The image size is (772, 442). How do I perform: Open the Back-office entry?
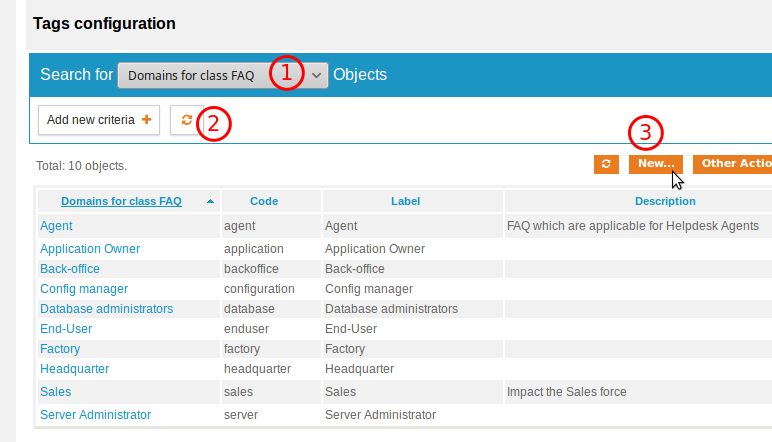[x=70, y=269]
